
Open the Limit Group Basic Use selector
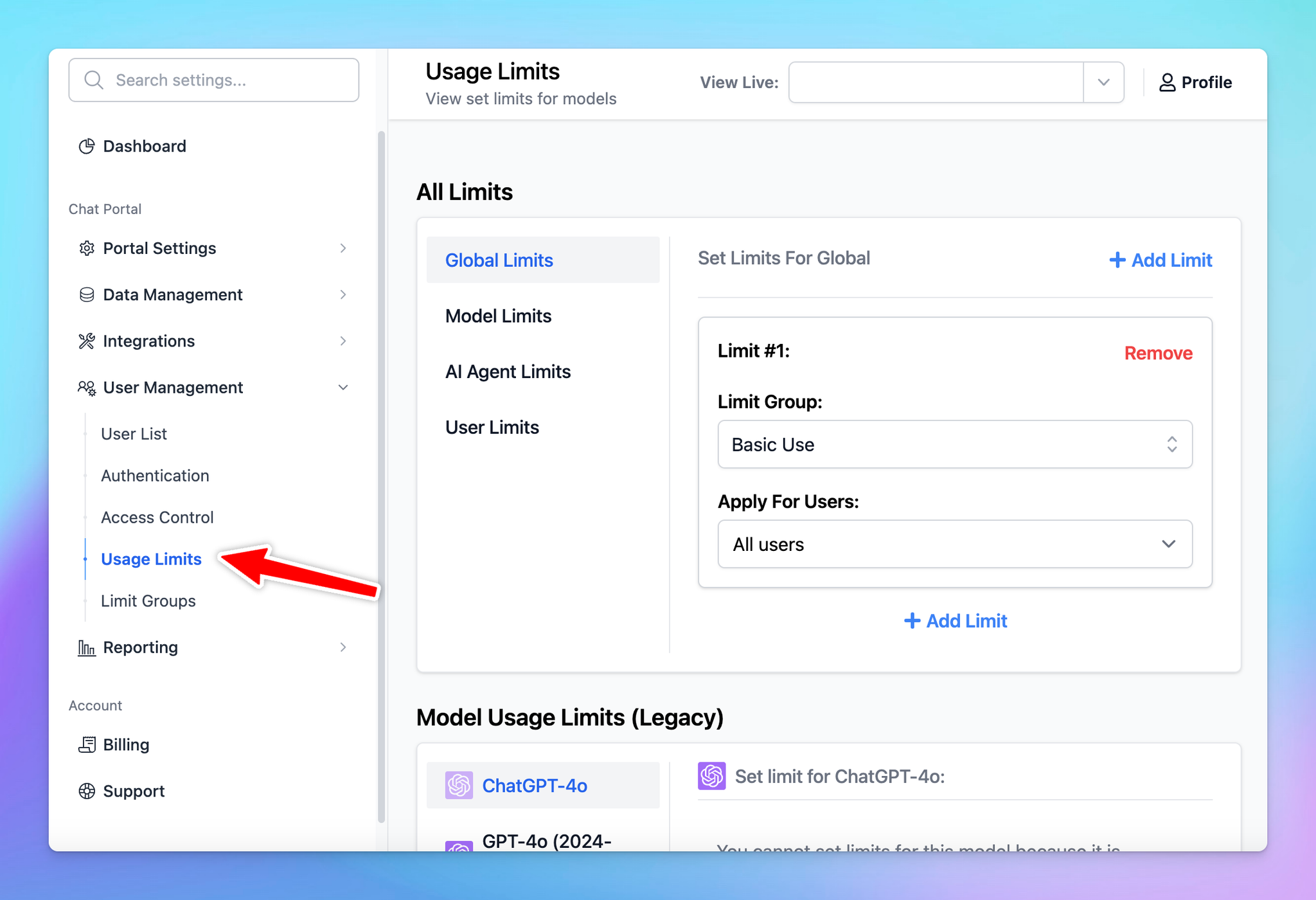pos(955,444)
